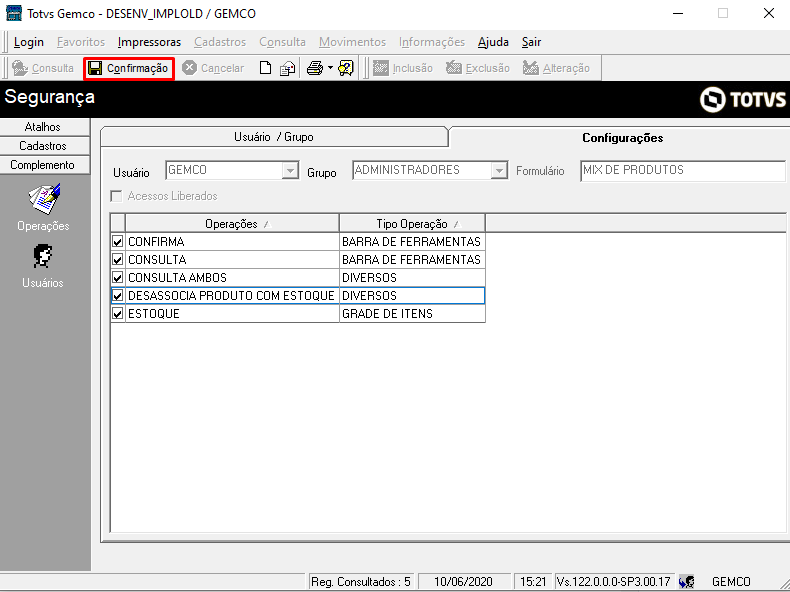Click the Inclusão toolbar button
This screenshot has width=790, height=592.
tap(403, 68)
